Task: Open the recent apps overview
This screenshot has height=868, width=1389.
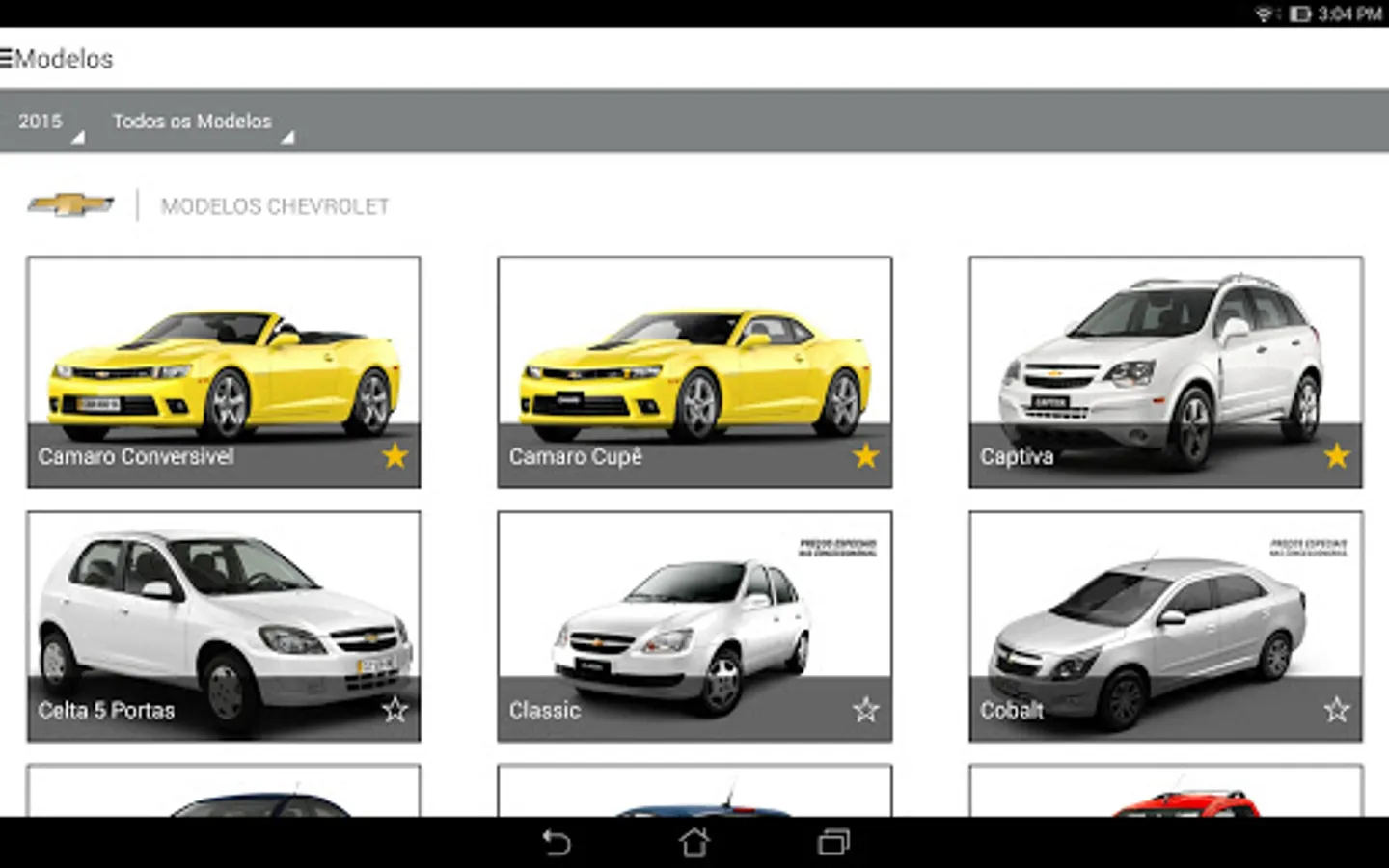Action: point(833,843)
